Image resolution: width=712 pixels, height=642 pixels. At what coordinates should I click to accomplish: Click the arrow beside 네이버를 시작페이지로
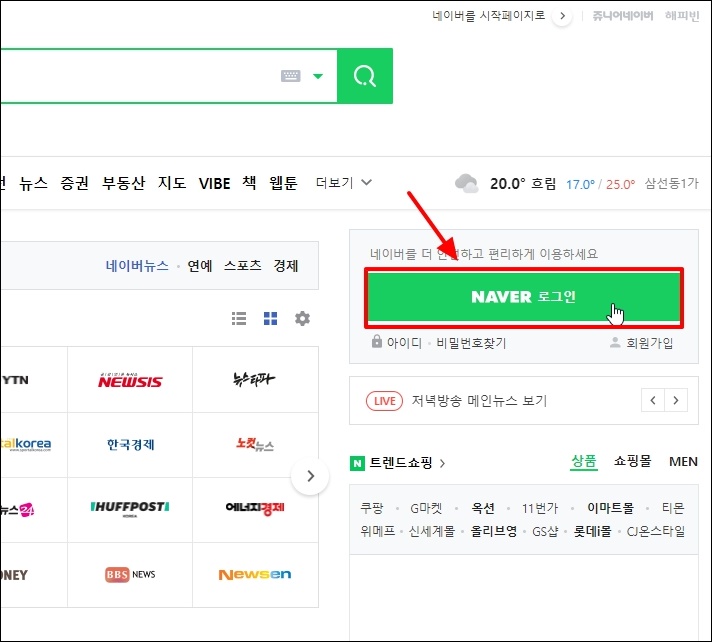point(562,16)
